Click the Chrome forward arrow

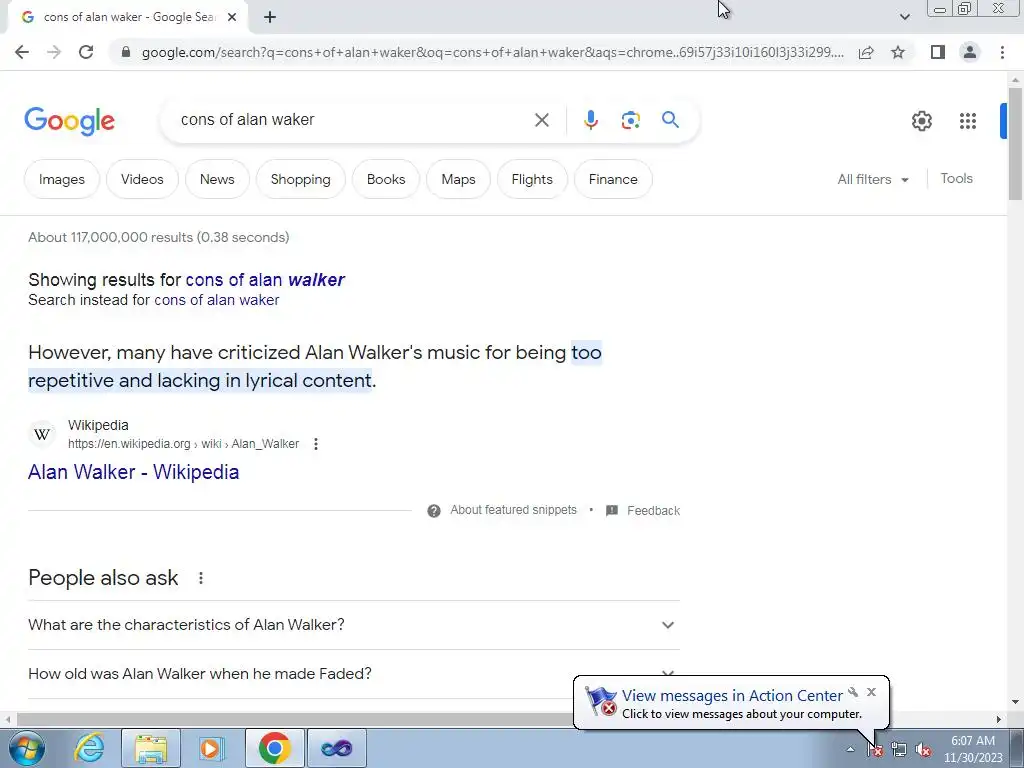click(54, 52)
